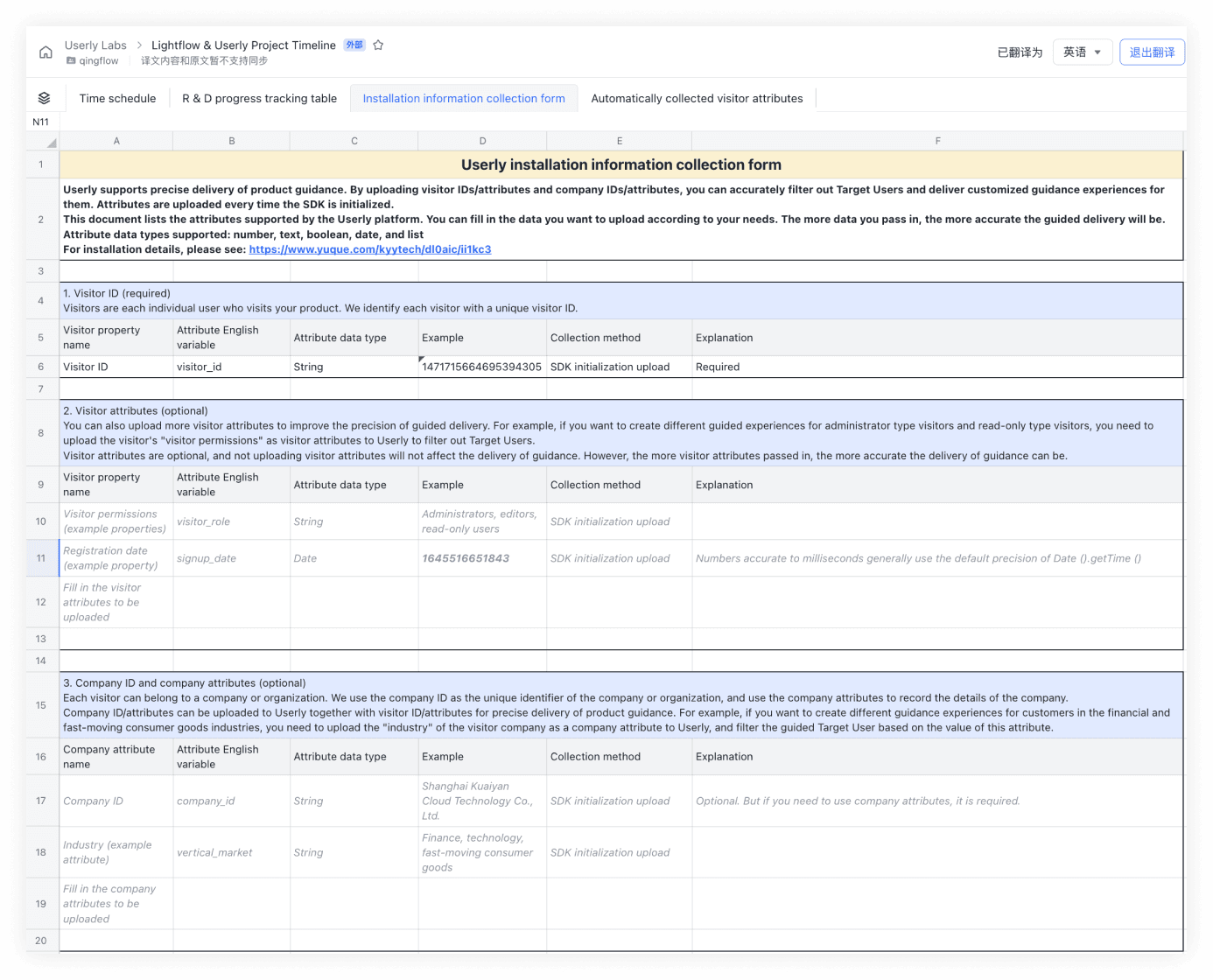Click the Numbers accurate to milliseconds explanation cell

pos(937,558)
